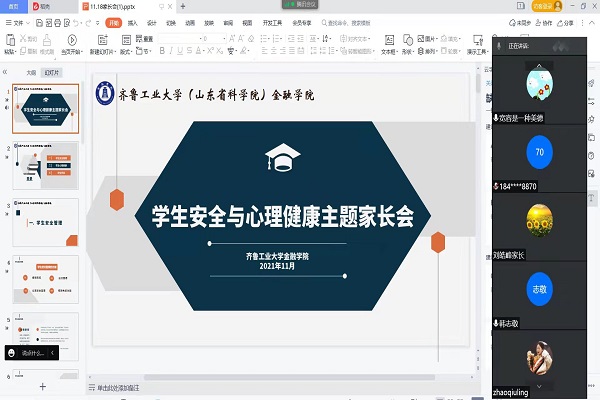Click the Text Box (文本框) icon
Viewport: 600px width, 400px height.
pos(389,40)
